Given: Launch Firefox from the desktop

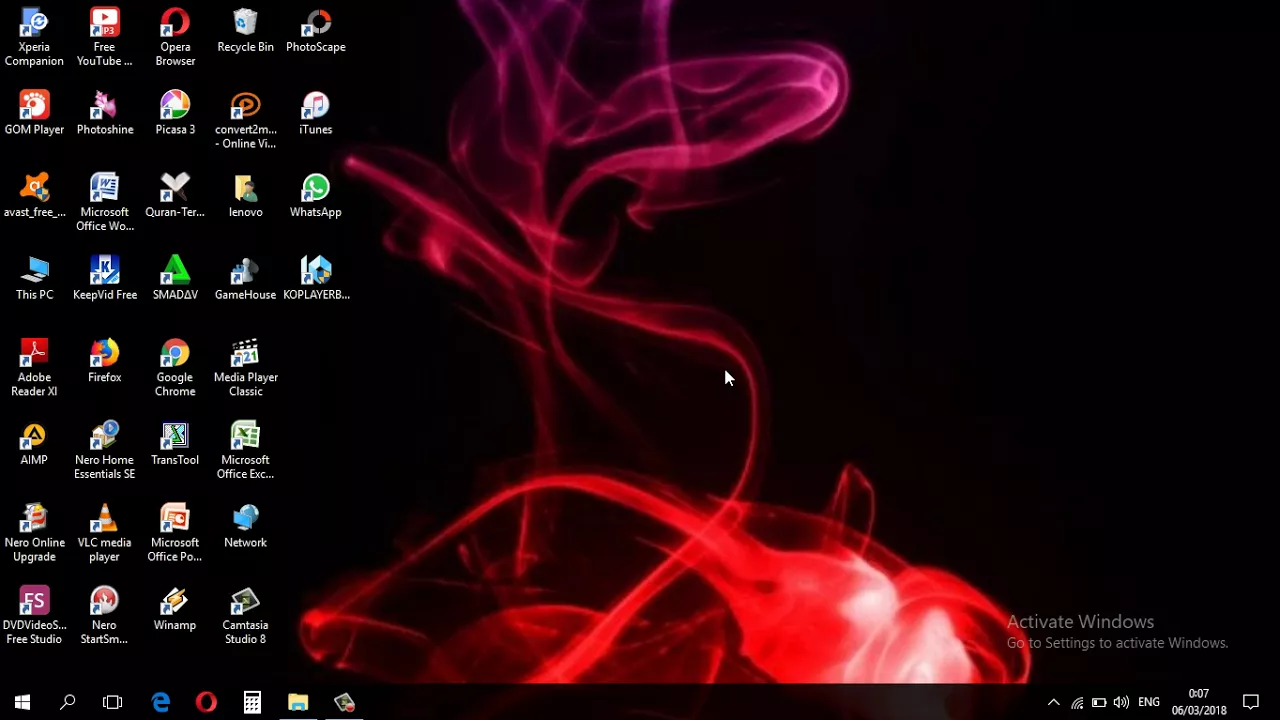Looking at the screenshot, I should click(104, 362).
